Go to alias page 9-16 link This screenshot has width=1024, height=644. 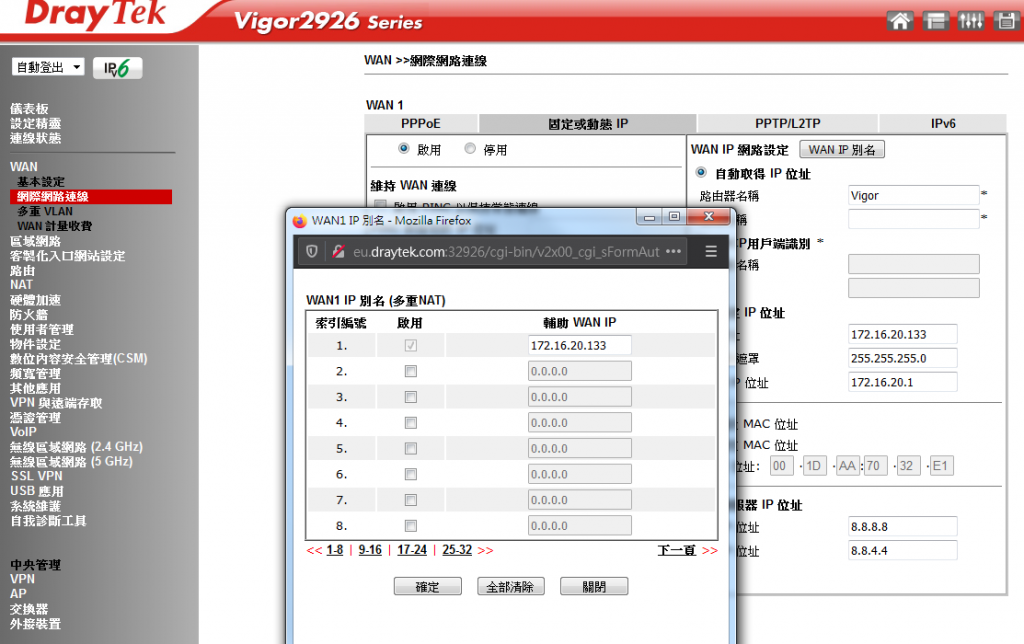click(370, 550)
